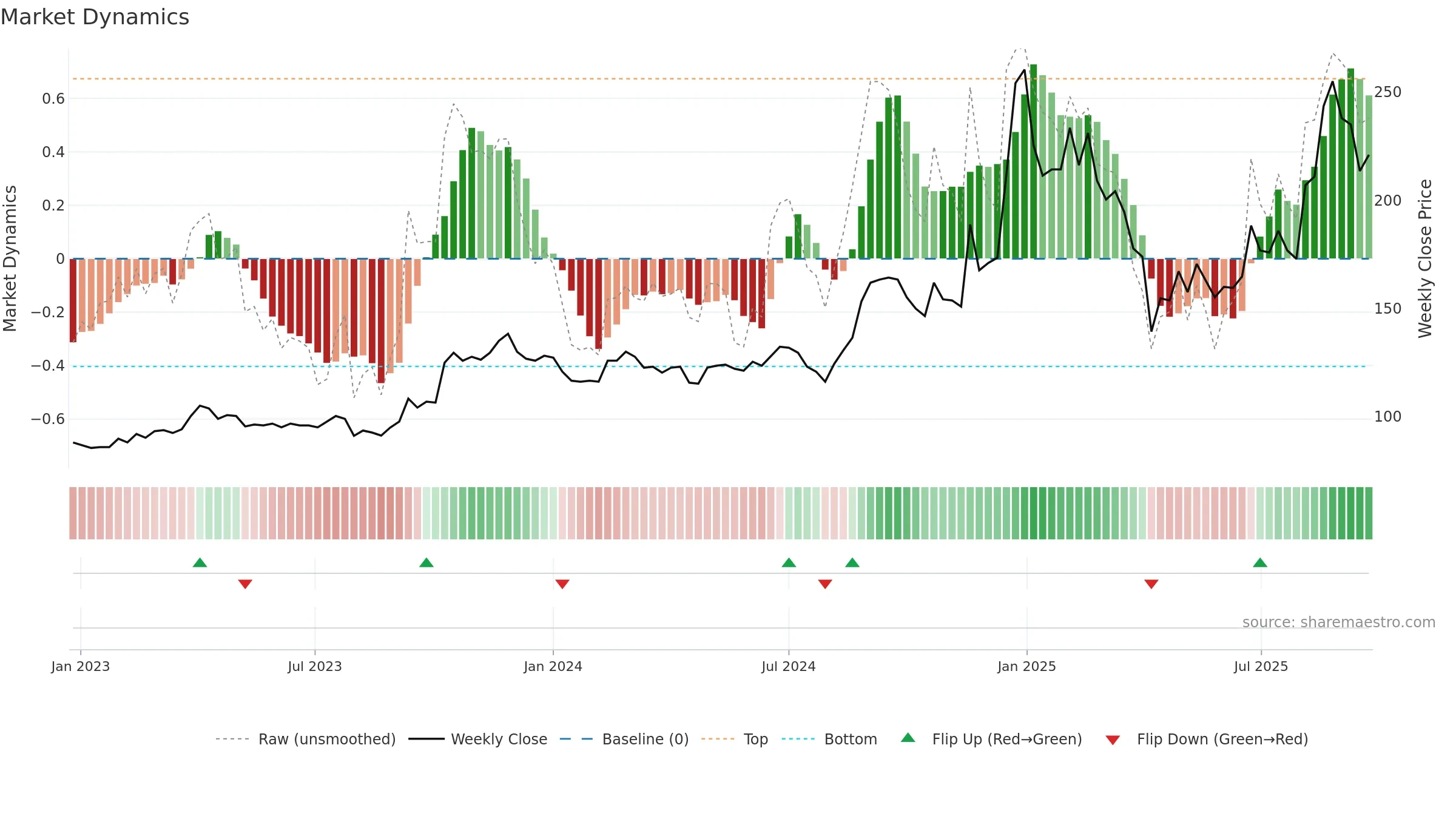Toggle the Flip Down (Green→Red) legend entry
Image resolution: width=1456 pixels, height=819 pixels.
click(1207, 739)
